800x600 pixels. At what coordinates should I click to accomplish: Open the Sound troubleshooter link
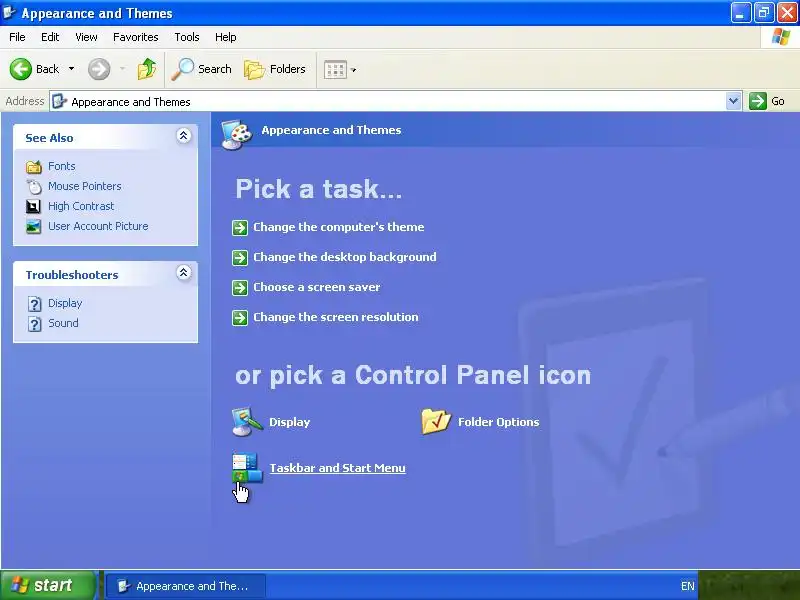[63, 323]
